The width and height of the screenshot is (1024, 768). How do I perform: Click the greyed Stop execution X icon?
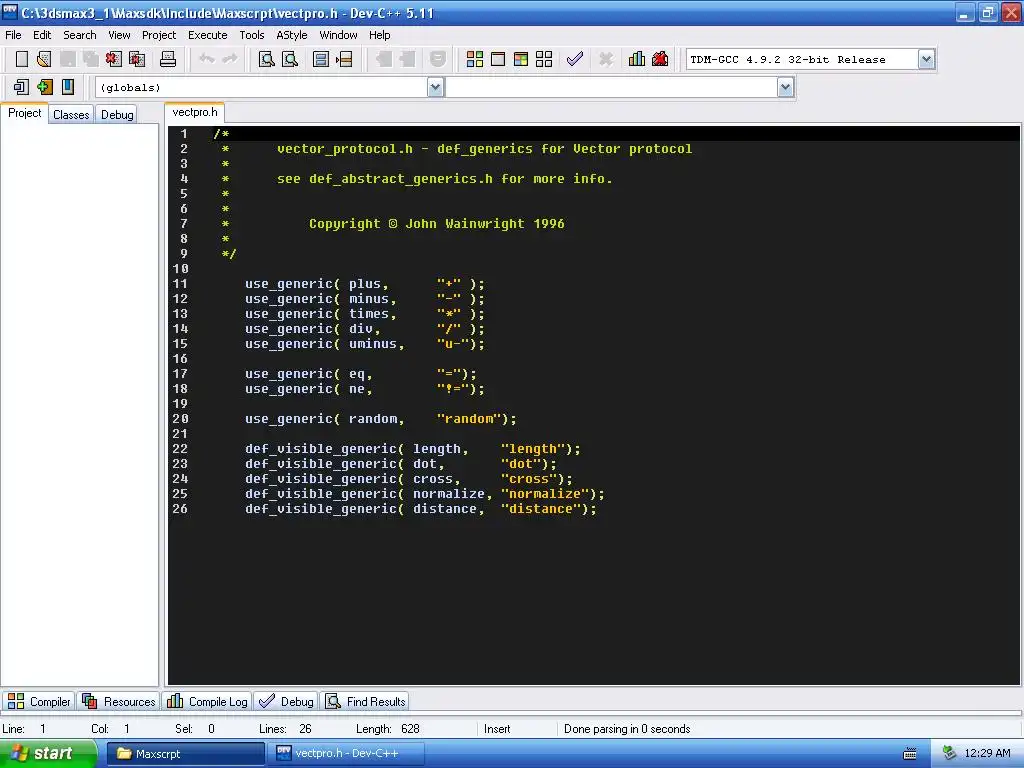tap(606, 59)
